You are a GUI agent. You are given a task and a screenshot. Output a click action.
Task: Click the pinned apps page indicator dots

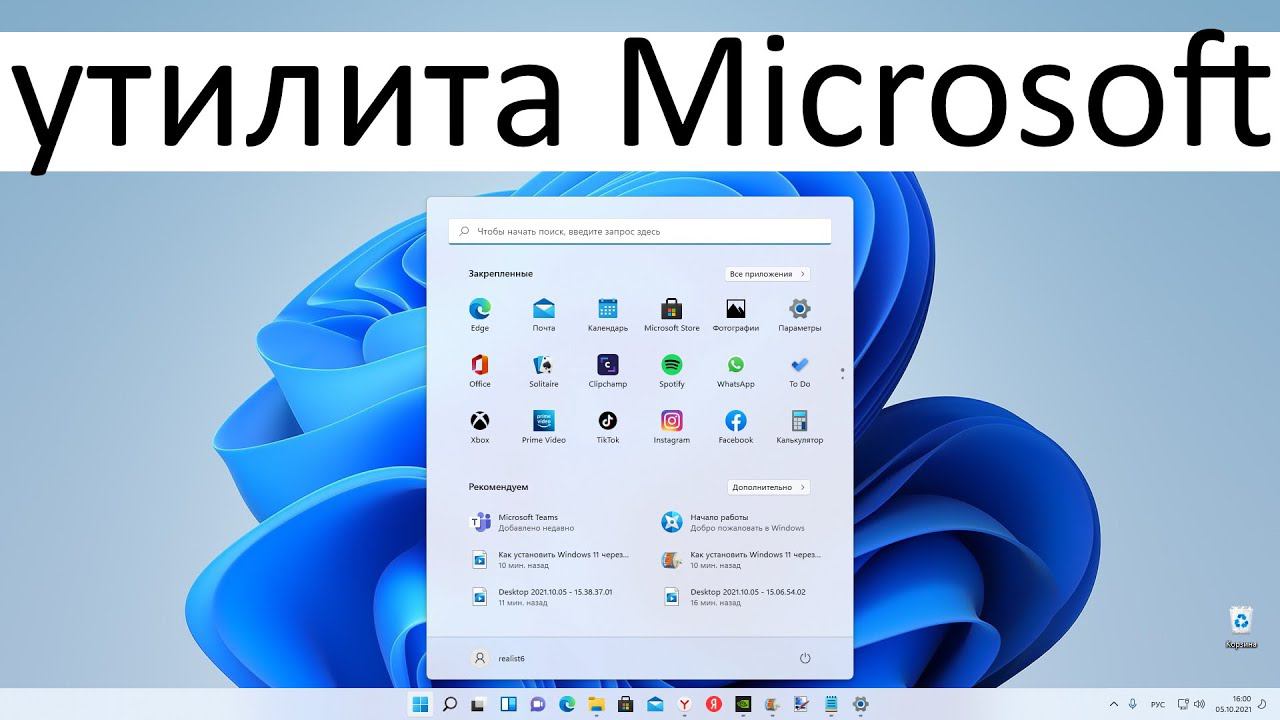click(x=842, y=373)
